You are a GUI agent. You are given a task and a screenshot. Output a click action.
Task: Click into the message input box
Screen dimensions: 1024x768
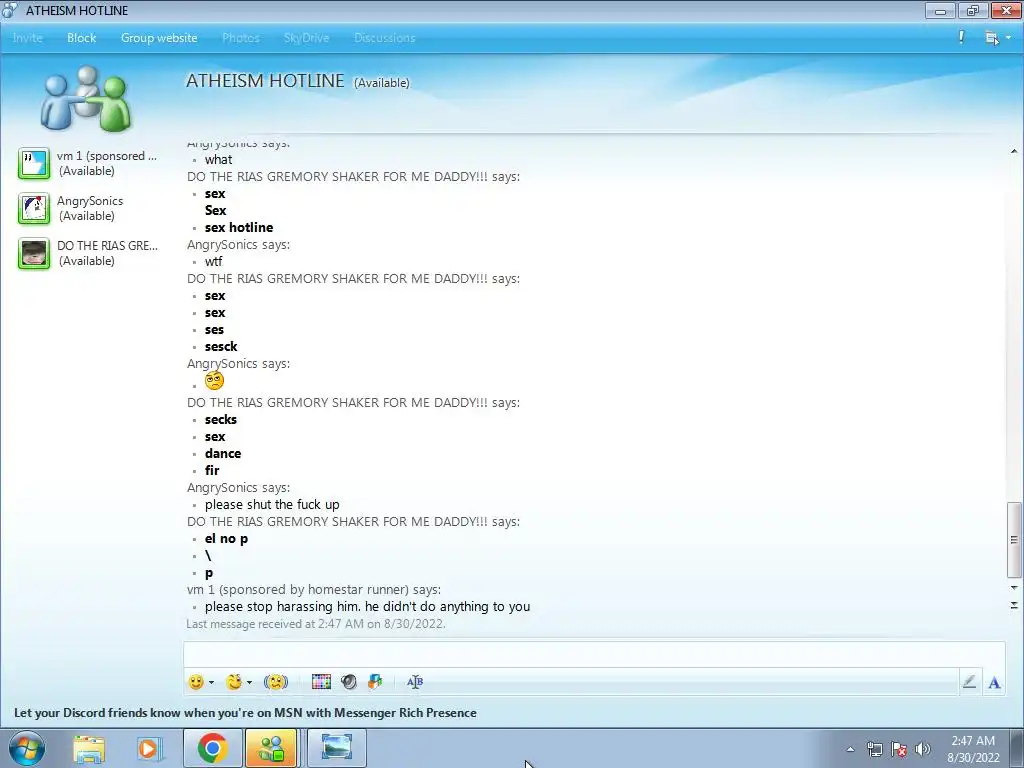[x=593, y=654]
